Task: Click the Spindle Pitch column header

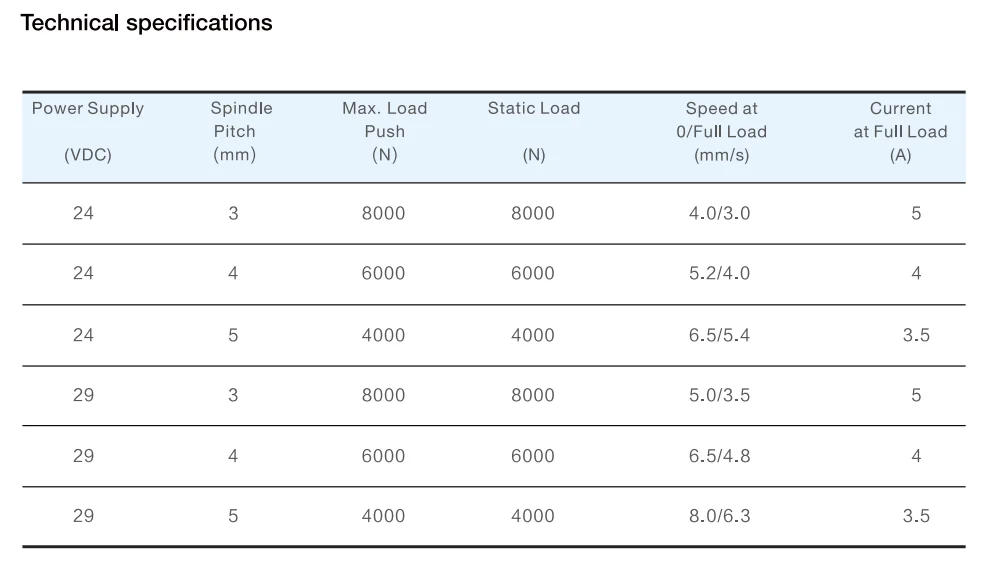Action: [x=234, y=131]
